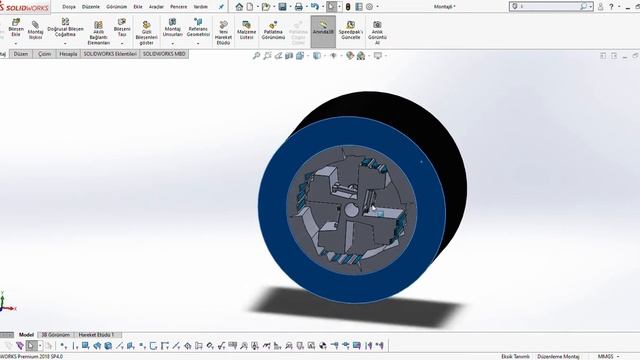Print using the printer icon
The image size is (640, 360).
(x=298, y=7)
